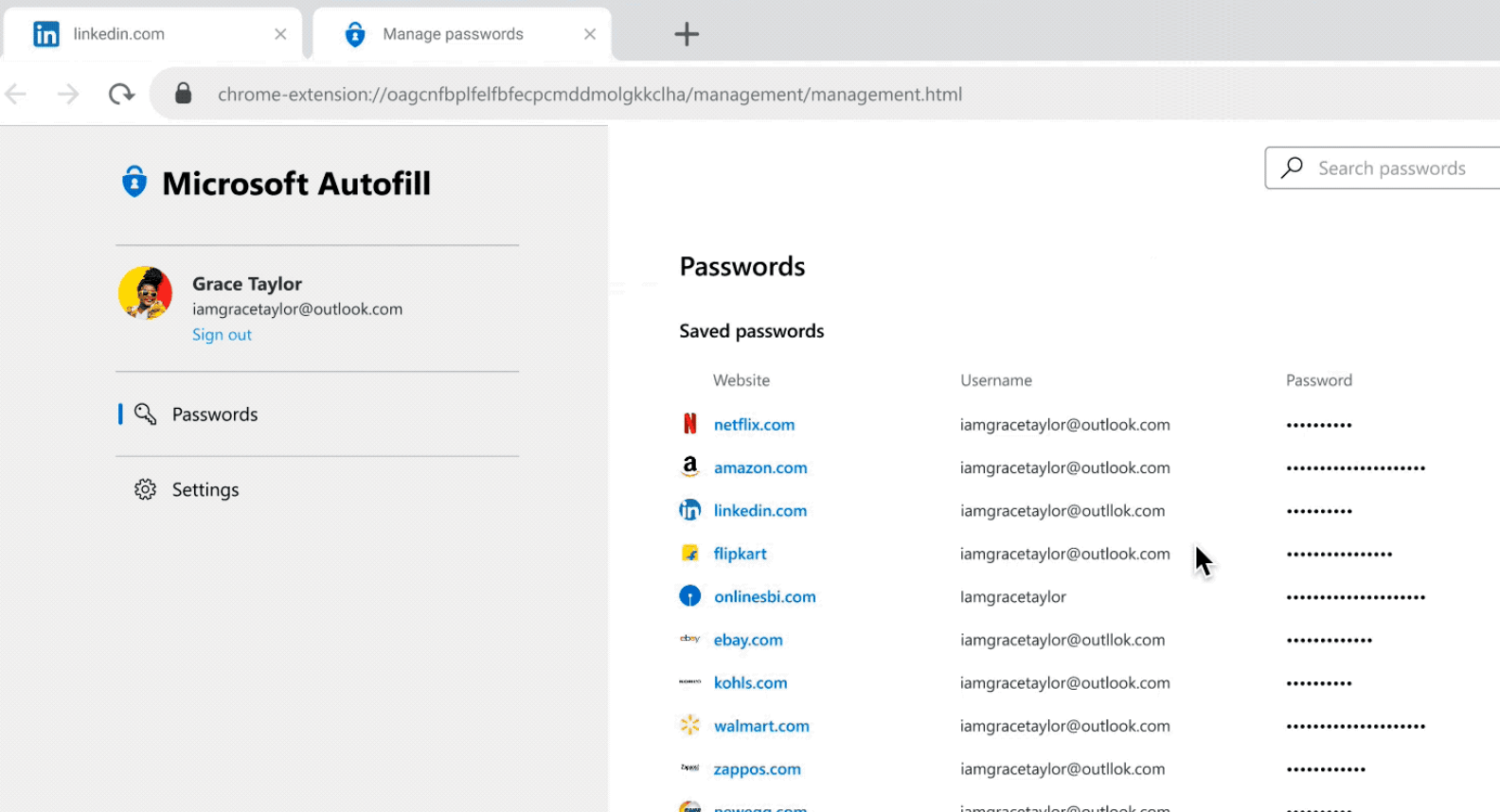
Task: Select the linkedin.com username cell
Action: pos(1062,511)
